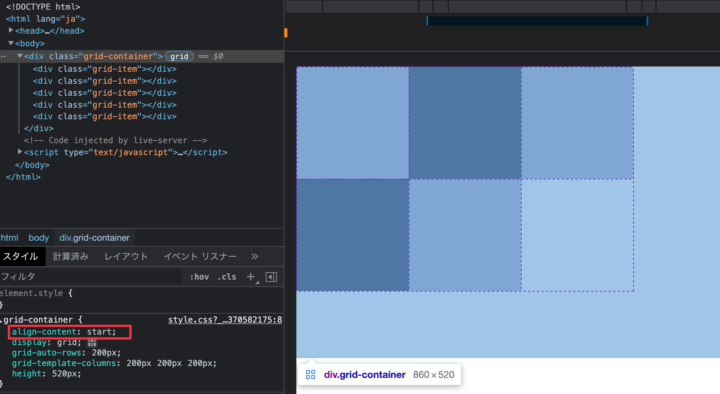Toggle the grid badge overlay
The image size is (720, 394).
click(179, 56)
